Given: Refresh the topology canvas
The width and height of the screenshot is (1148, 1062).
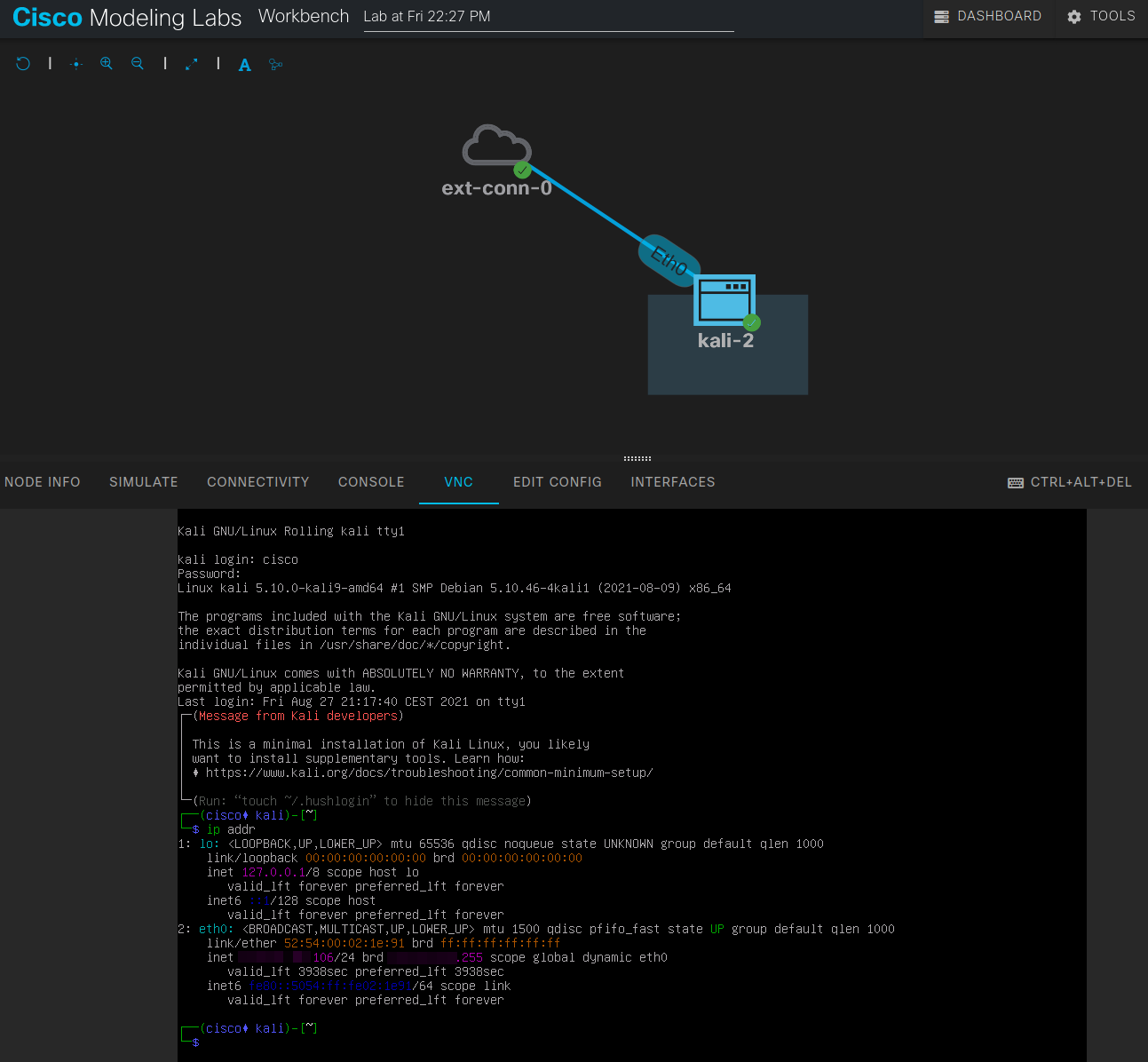Looking at the screenshot, I should coord(22,63).
